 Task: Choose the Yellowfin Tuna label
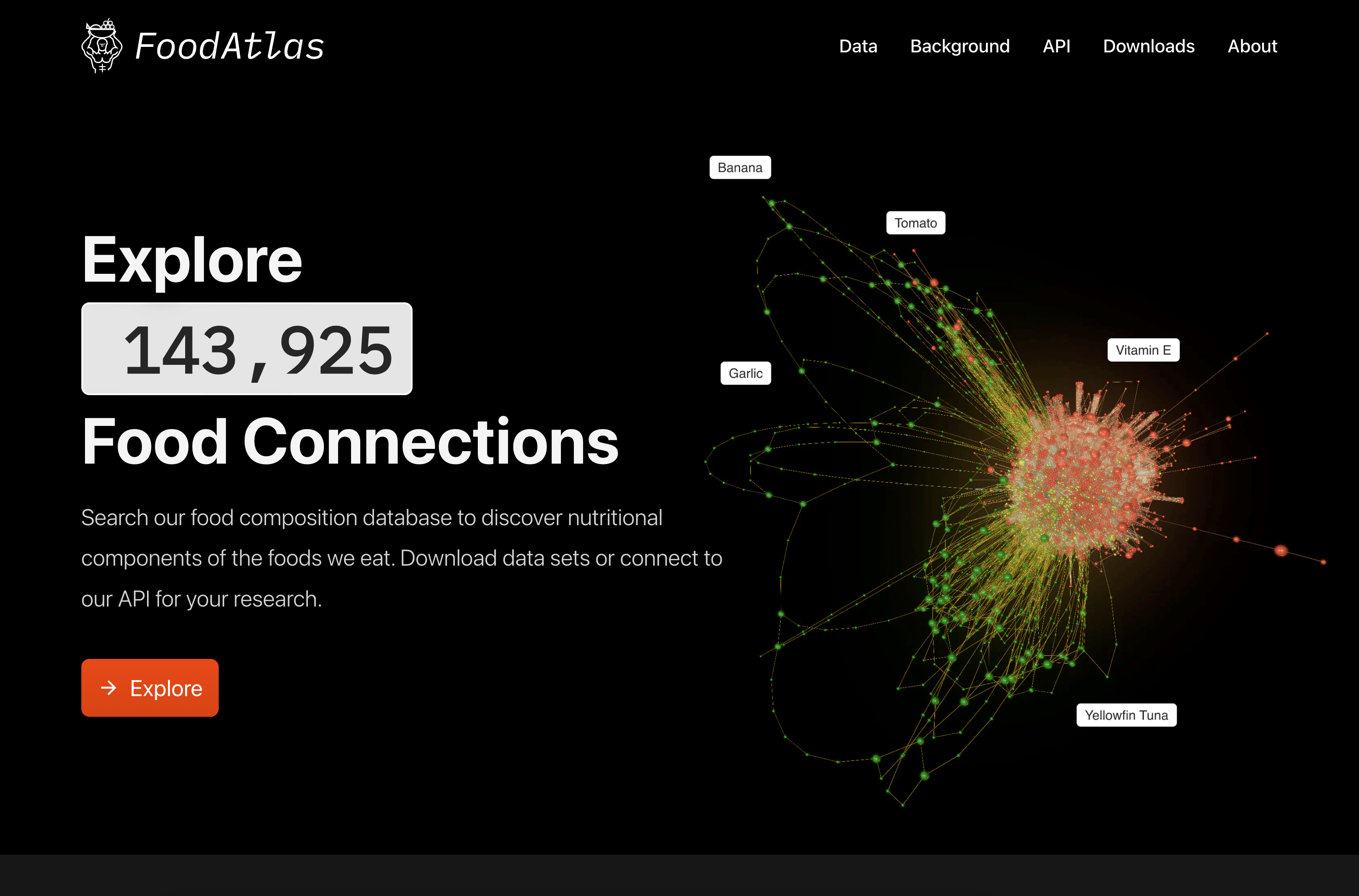click(1125, 715)
